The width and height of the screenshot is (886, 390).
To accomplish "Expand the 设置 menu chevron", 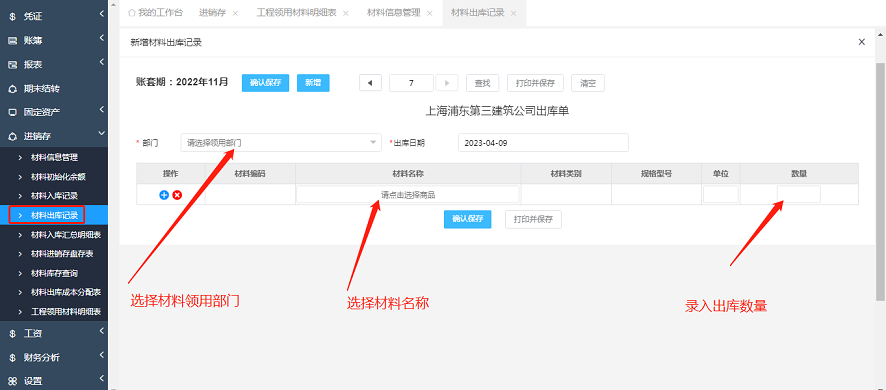I will click(x=101, y=378).
